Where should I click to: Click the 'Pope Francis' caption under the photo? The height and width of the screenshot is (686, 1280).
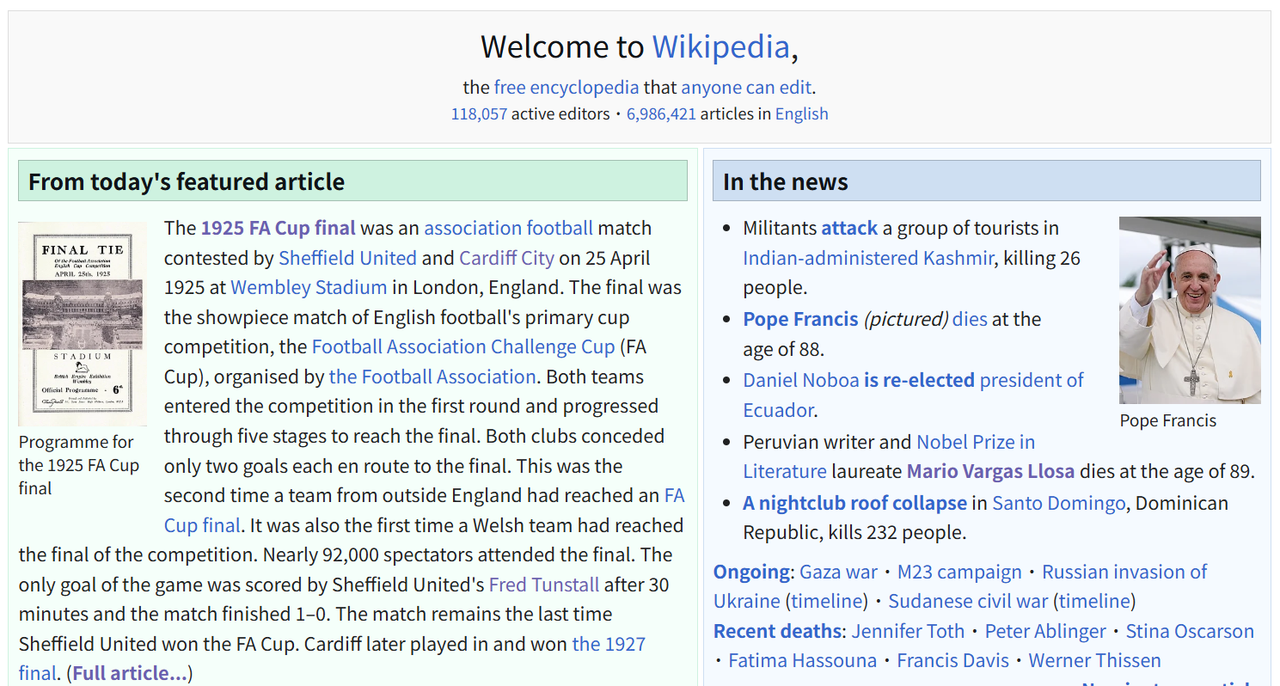[x=1168, y=421]
